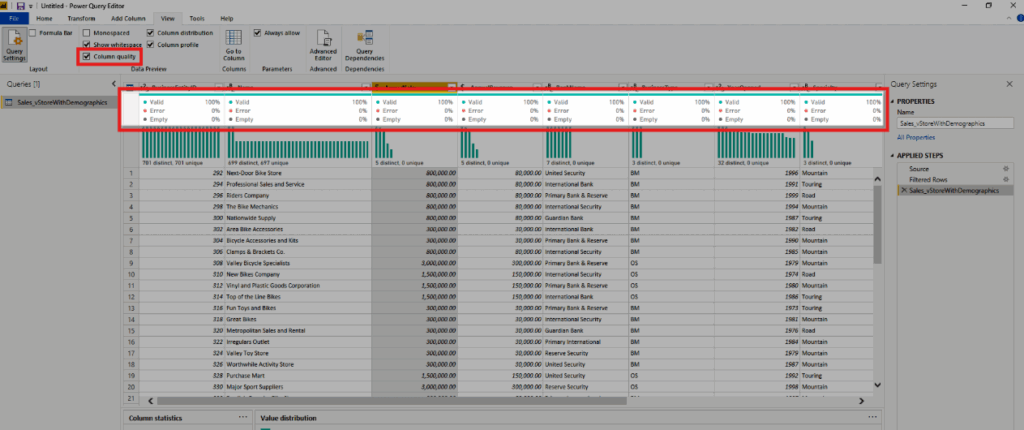The image size is (1024, 430).
Task: Click the All Properties link
Action: 916,138
